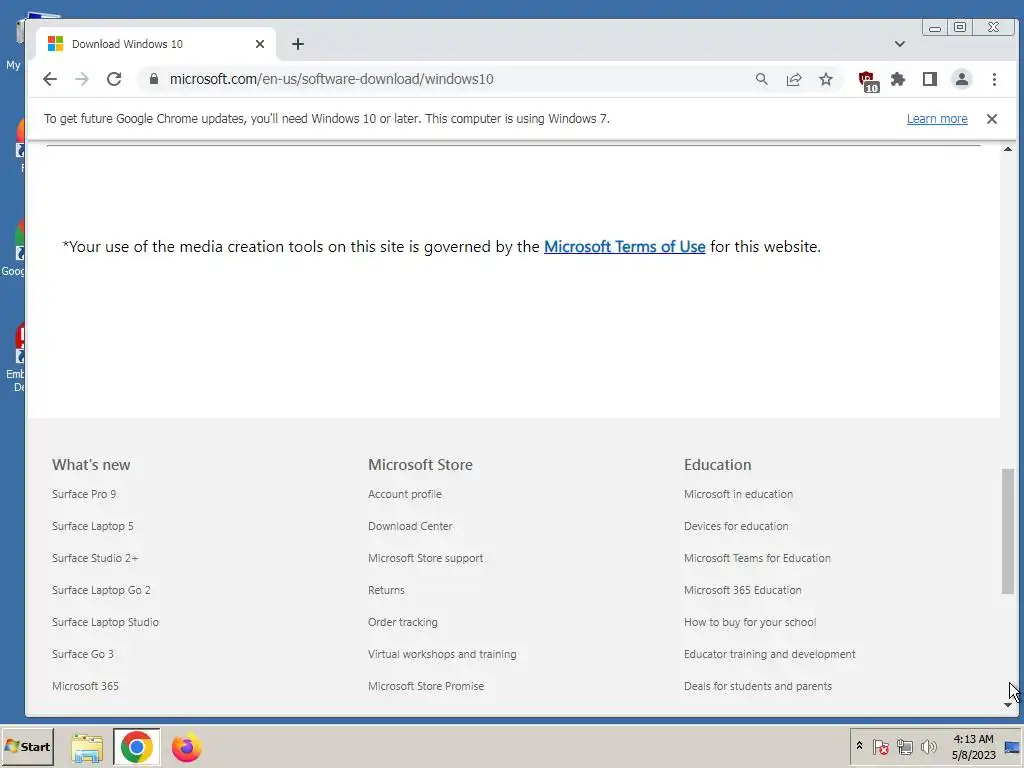Open the taskbar clock and date

973,747
